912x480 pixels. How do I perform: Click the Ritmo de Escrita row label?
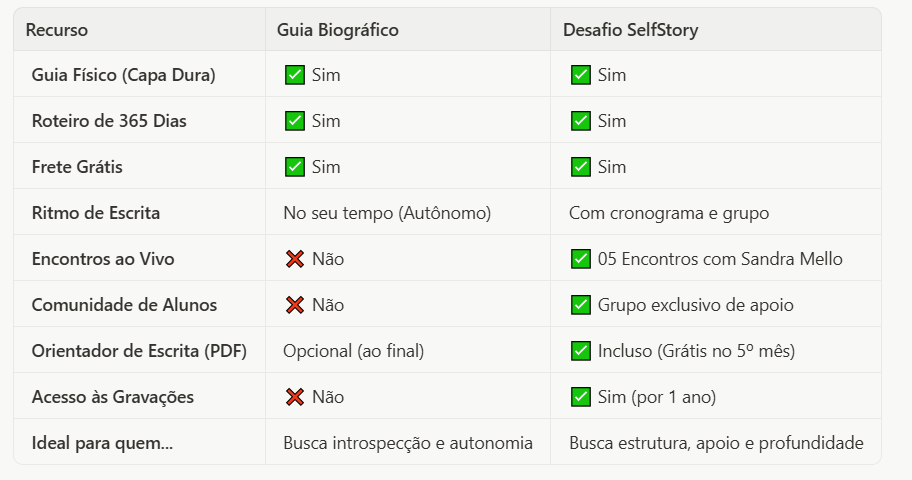point(96,213)
